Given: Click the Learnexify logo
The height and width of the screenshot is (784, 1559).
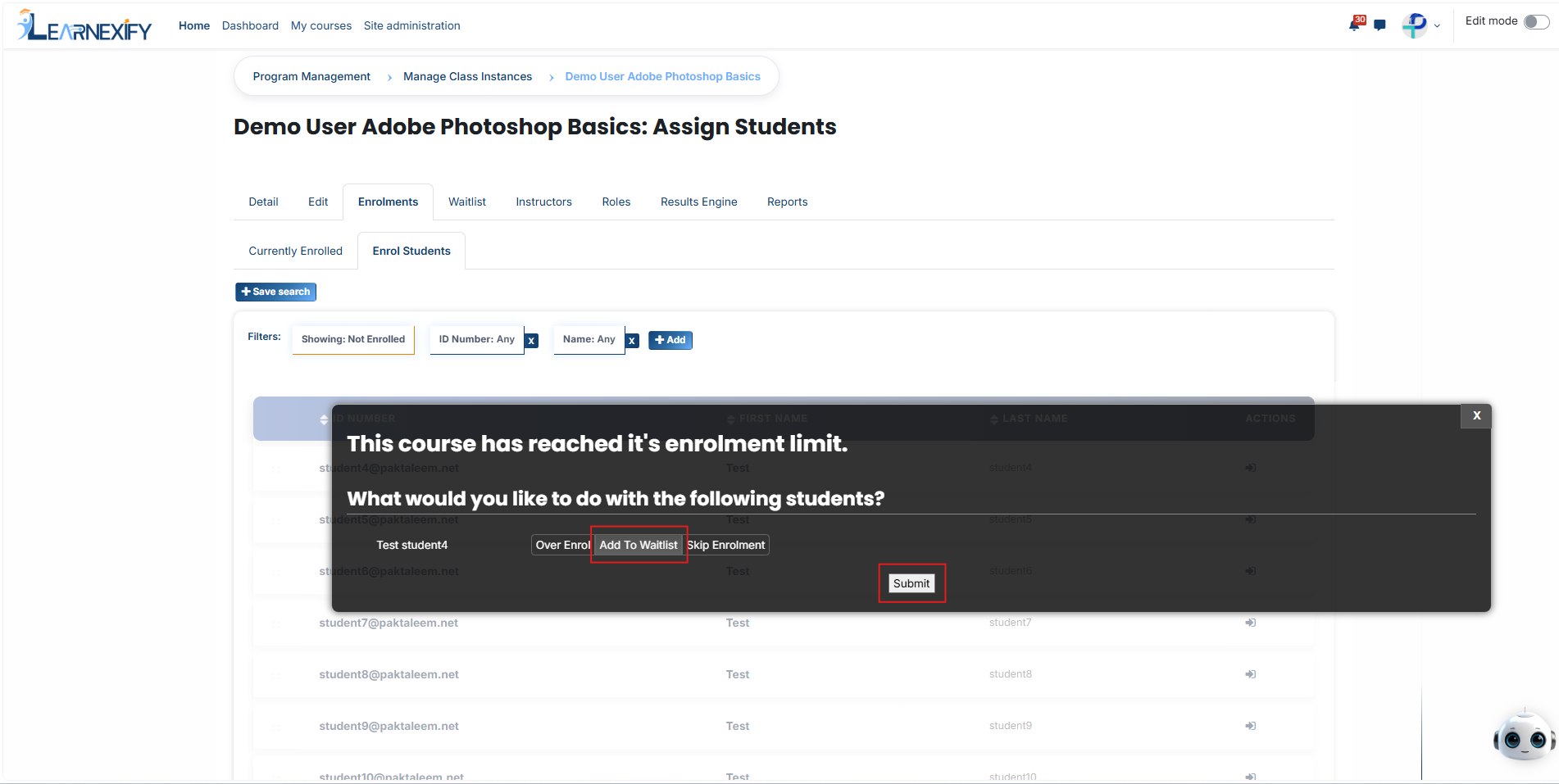Looking at the screenshot, I should pos(84,25).
